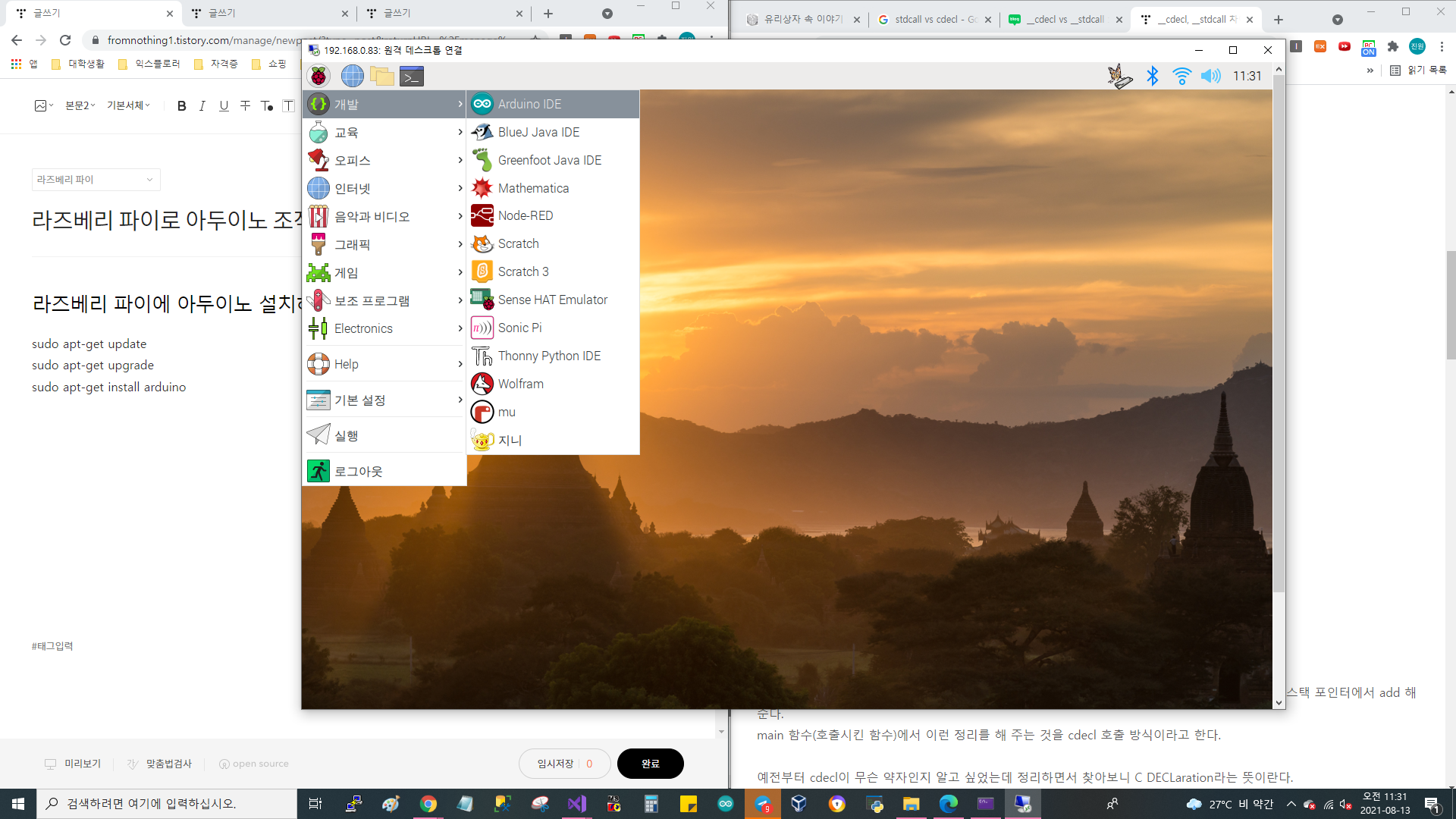Image resolution: width=1456 pixels, height=819 pixels.
Task: Toggle italic formatting in editor toolbar
Action: click(x=202, y=106)
